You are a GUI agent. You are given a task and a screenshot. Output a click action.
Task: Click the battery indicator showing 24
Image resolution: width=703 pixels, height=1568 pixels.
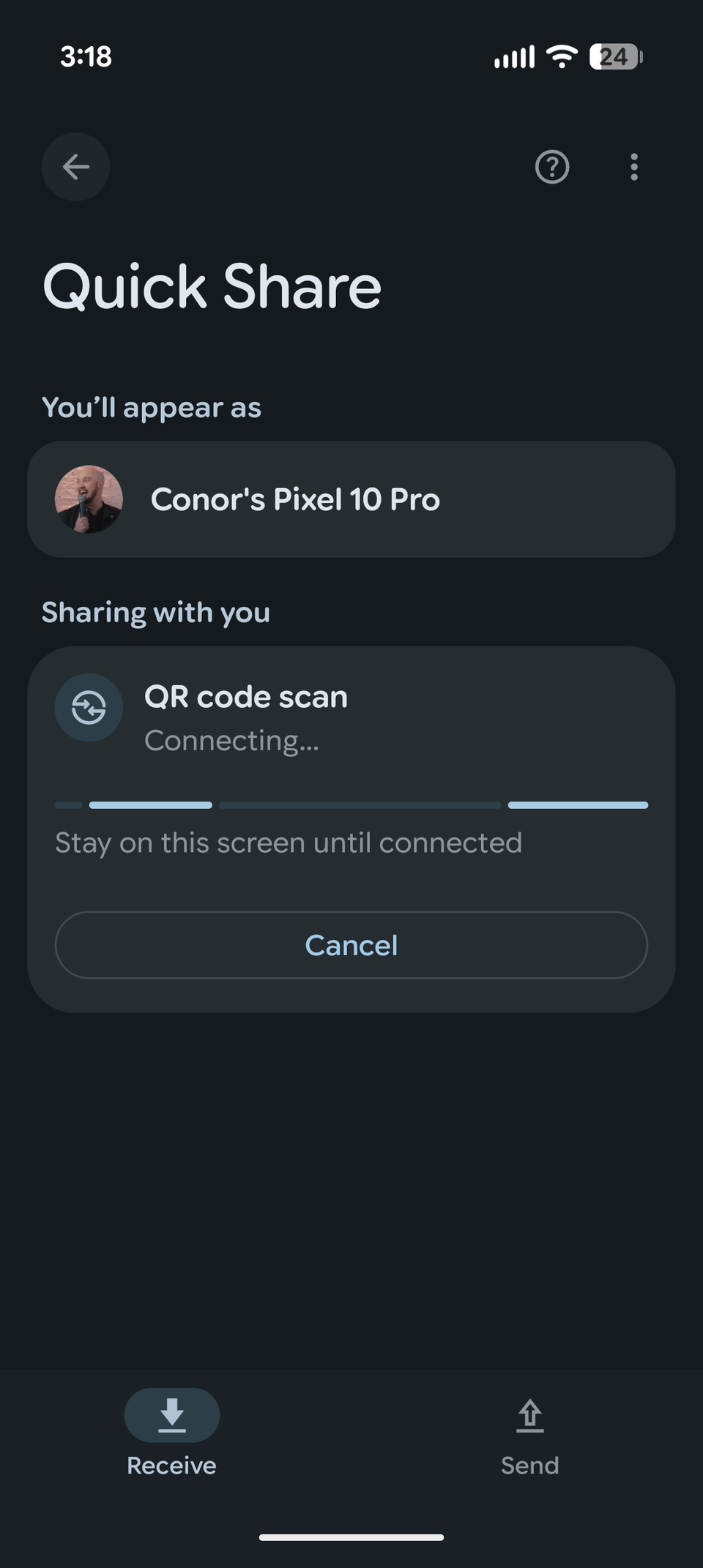pos(614,56)
